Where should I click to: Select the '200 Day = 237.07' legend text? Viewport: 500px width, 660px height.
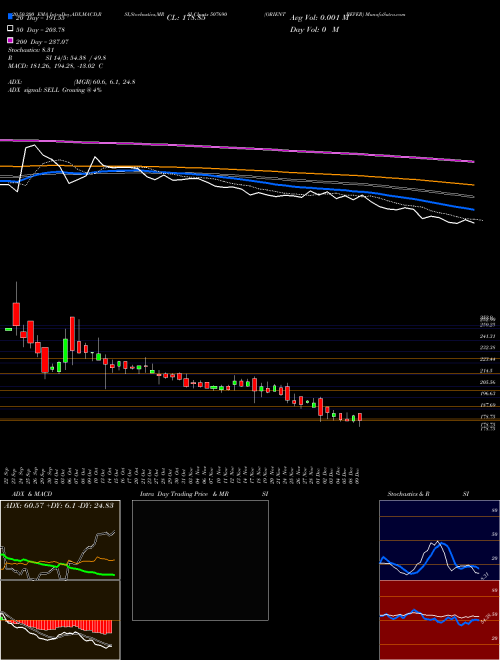point(42,41)
